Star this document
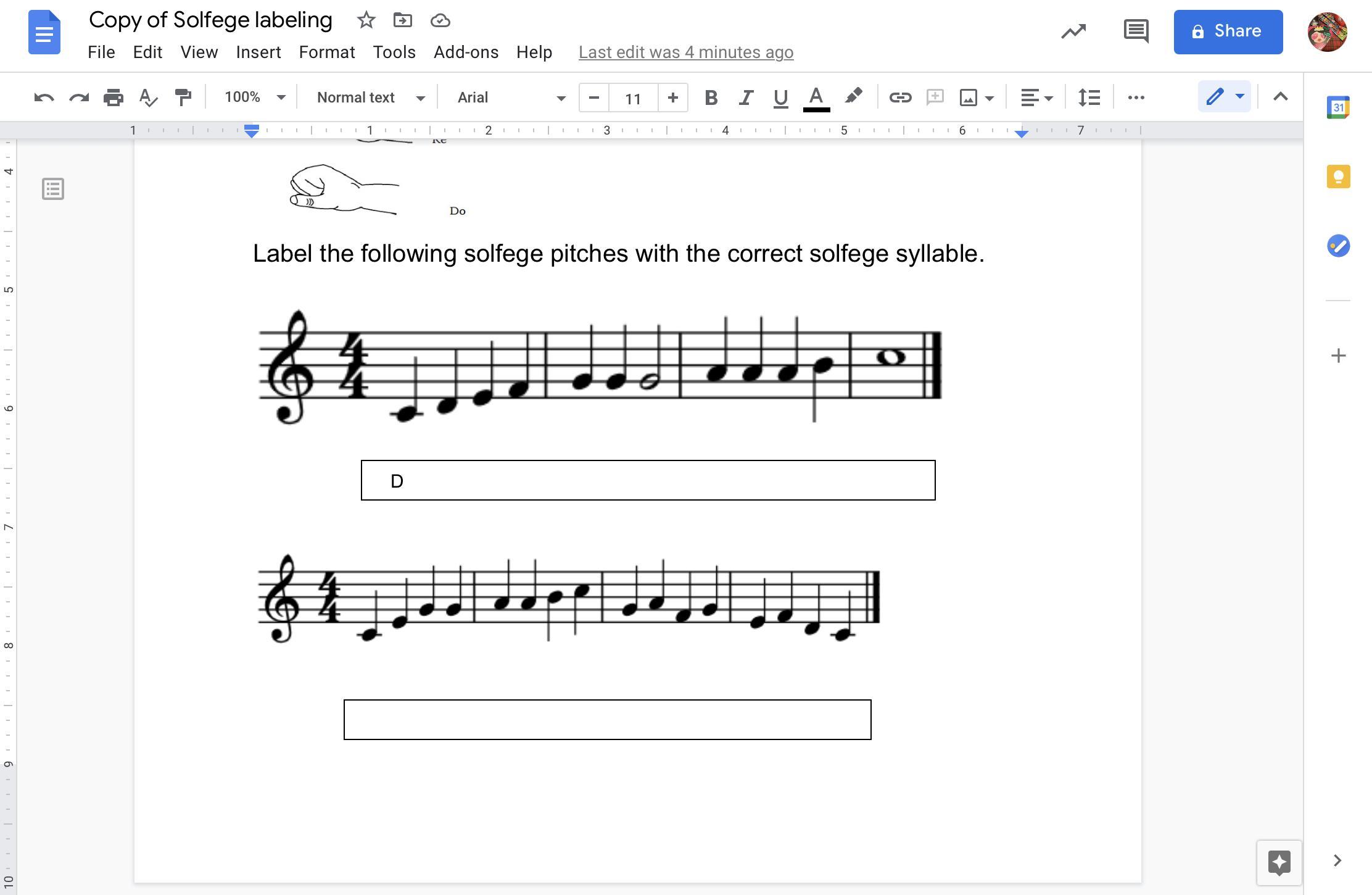Screen dimensions: 1372x895 (366, 20)
